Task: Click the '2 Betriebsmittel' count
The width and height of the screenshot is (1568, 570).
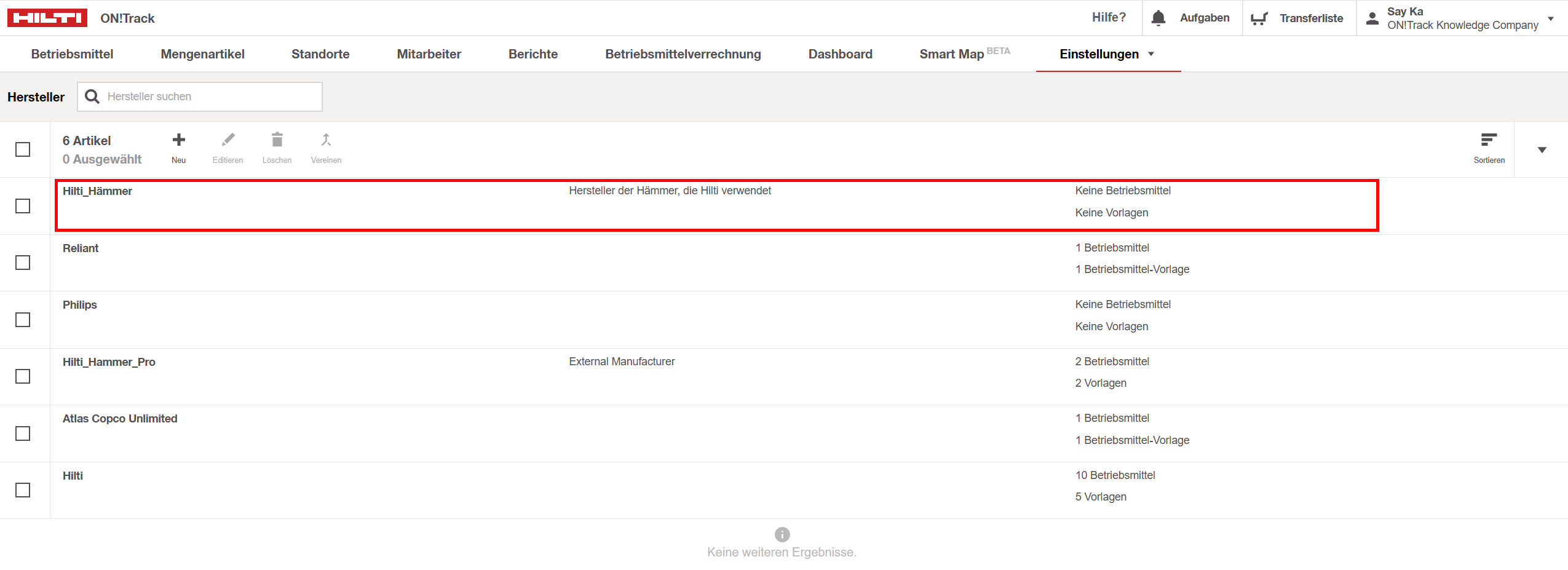Action: [x=1112, y=362]
